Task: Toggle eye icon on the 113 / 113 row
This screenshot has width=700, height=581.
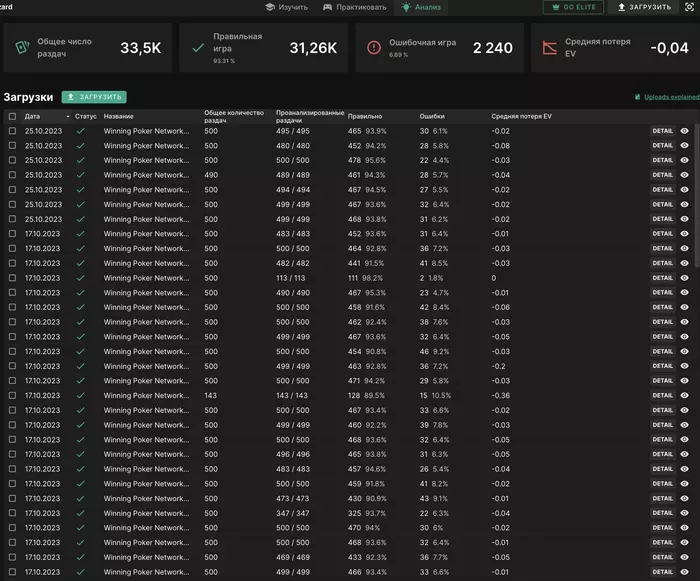Action: pyautogui.click(x=684, y=278)
